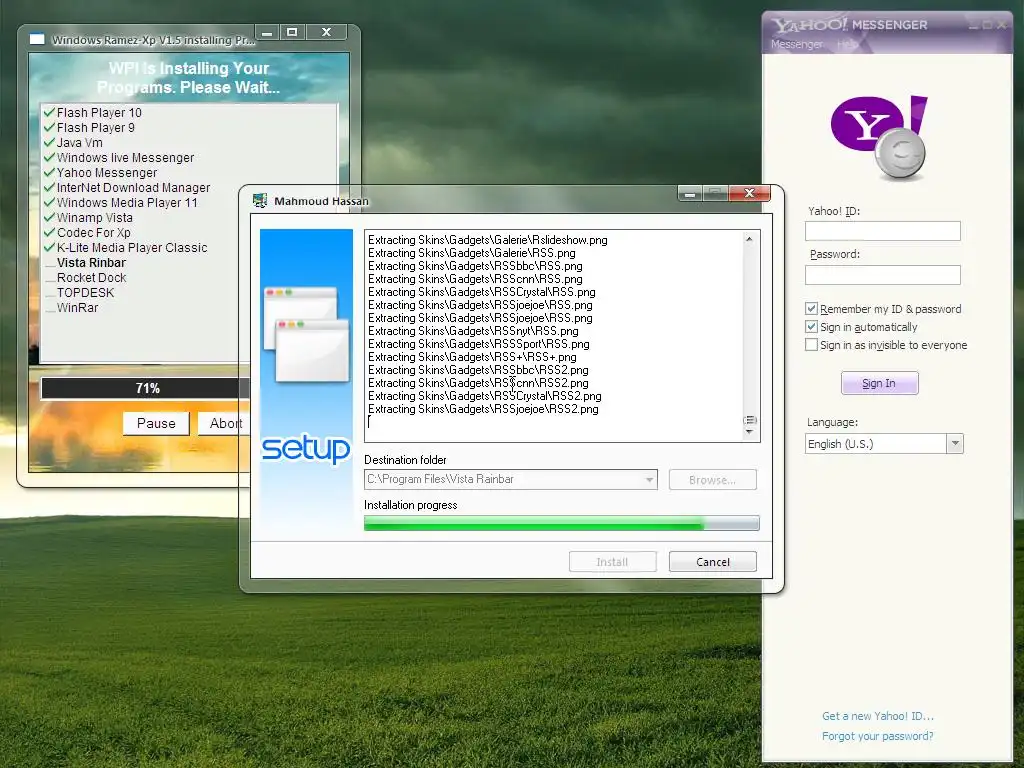Click extraction log scrollbar up arrow
This screenshot has height=768, width=1024.
(750, 240)
